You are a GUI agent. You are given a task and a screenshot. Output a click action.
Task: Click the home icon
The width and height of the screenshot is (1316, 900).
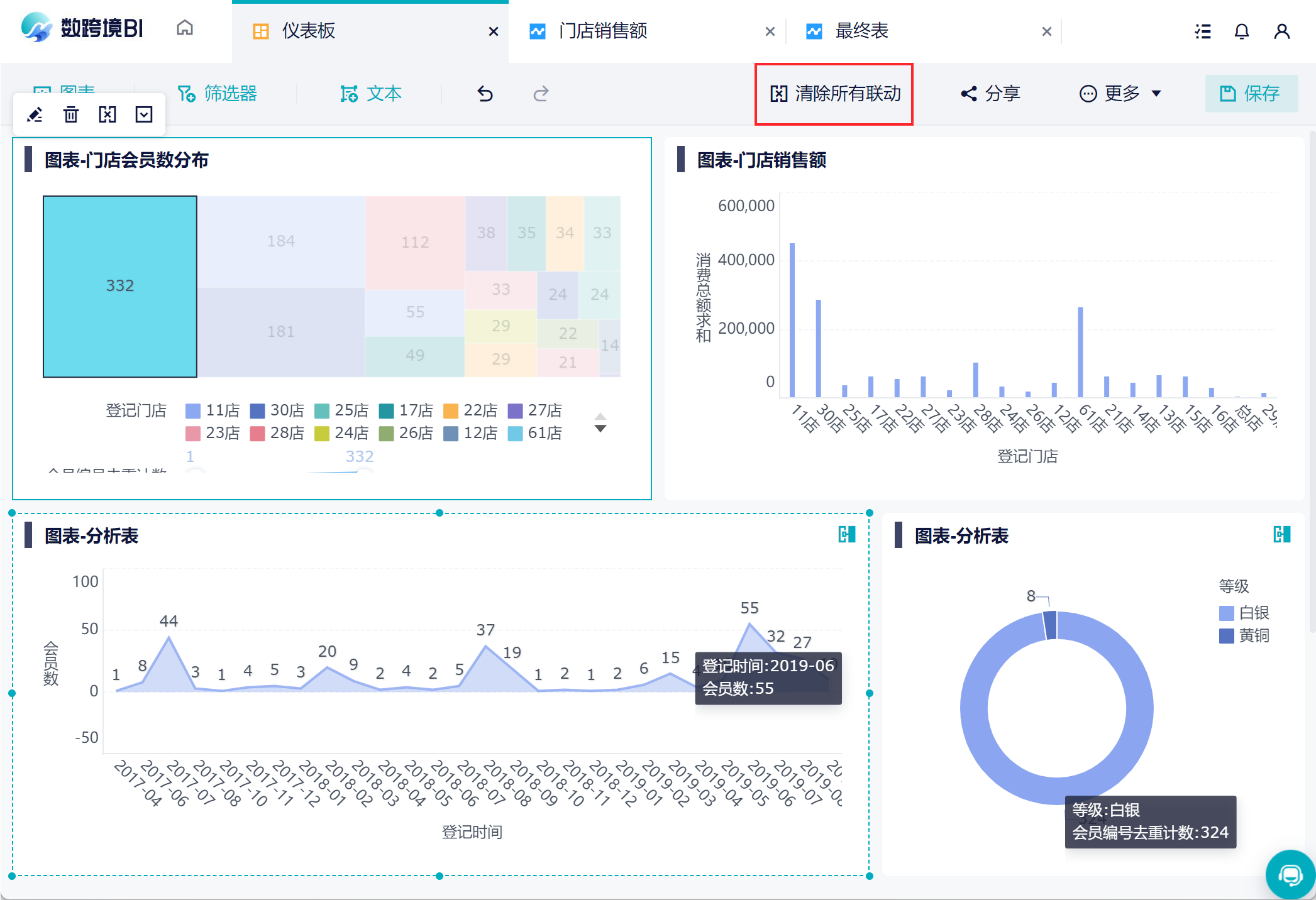coord(185,28)
